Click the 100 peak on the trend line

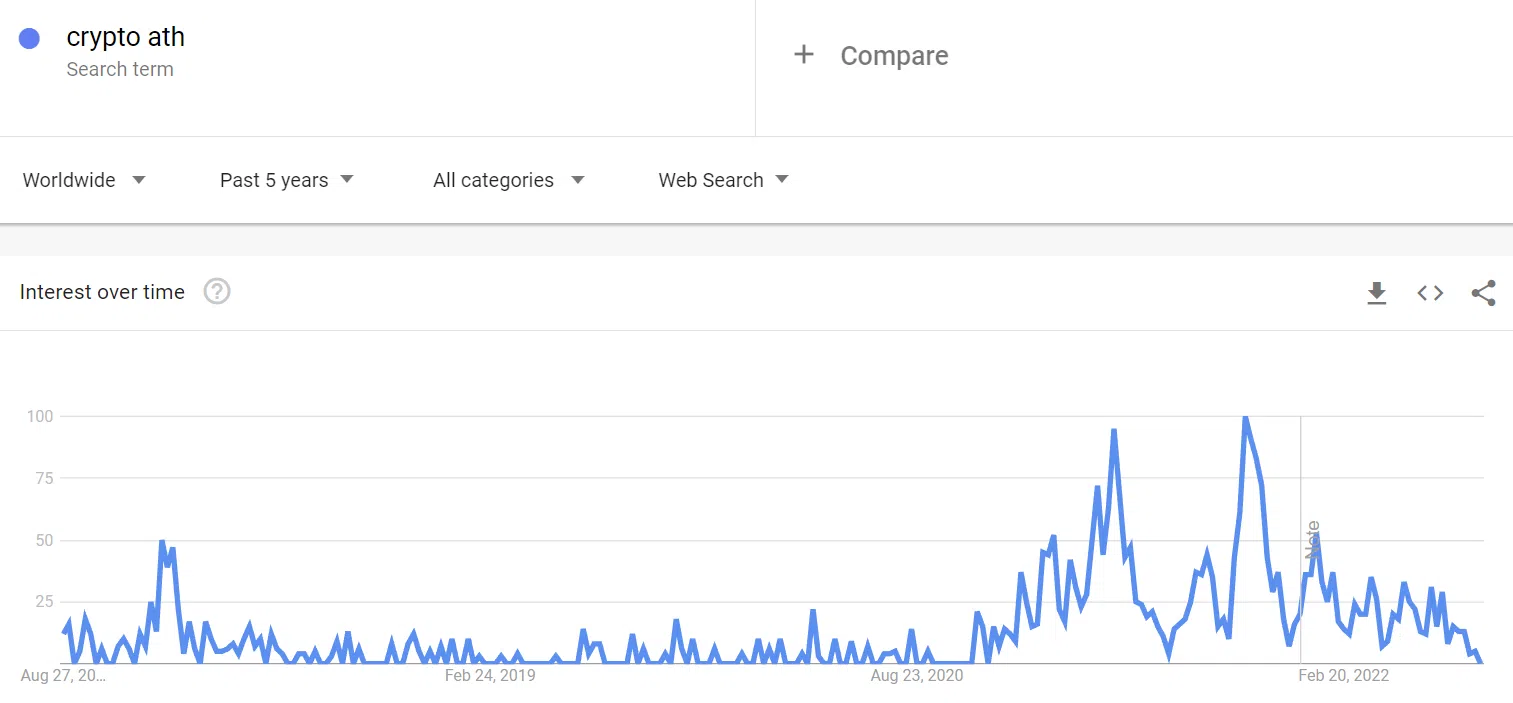coord(1245,417)
